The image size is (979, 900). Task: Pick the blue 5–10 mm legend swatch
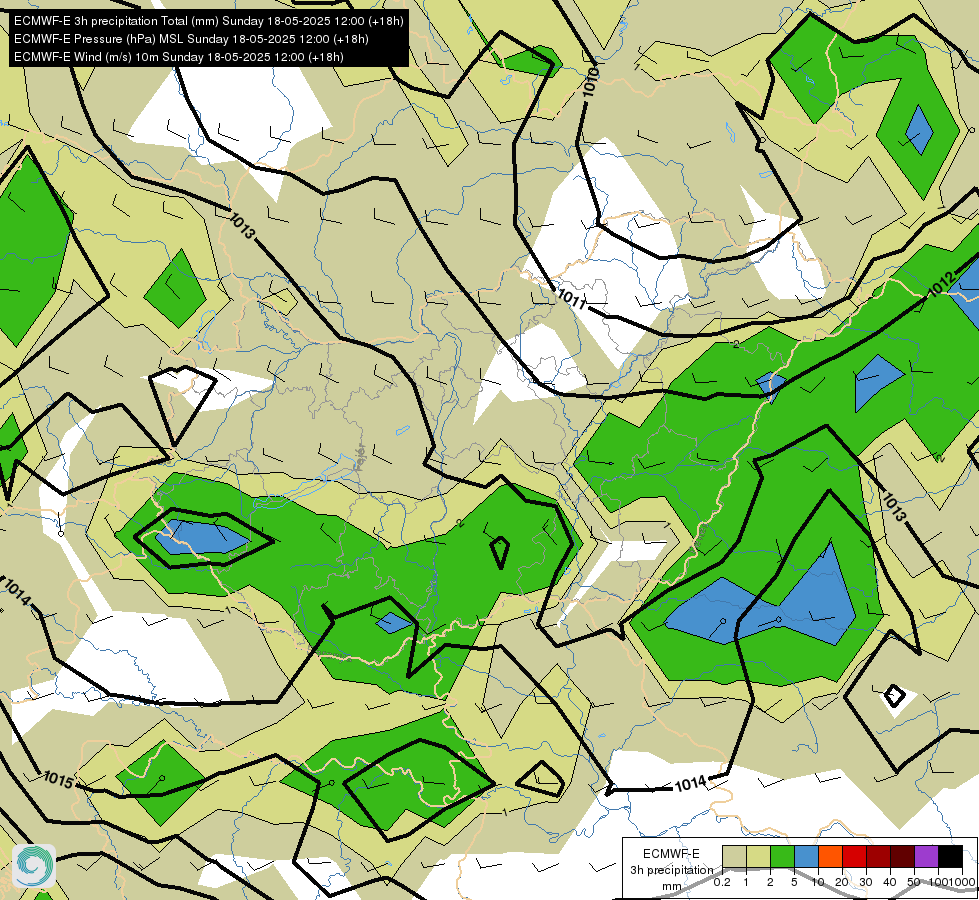tap(806, 857)
